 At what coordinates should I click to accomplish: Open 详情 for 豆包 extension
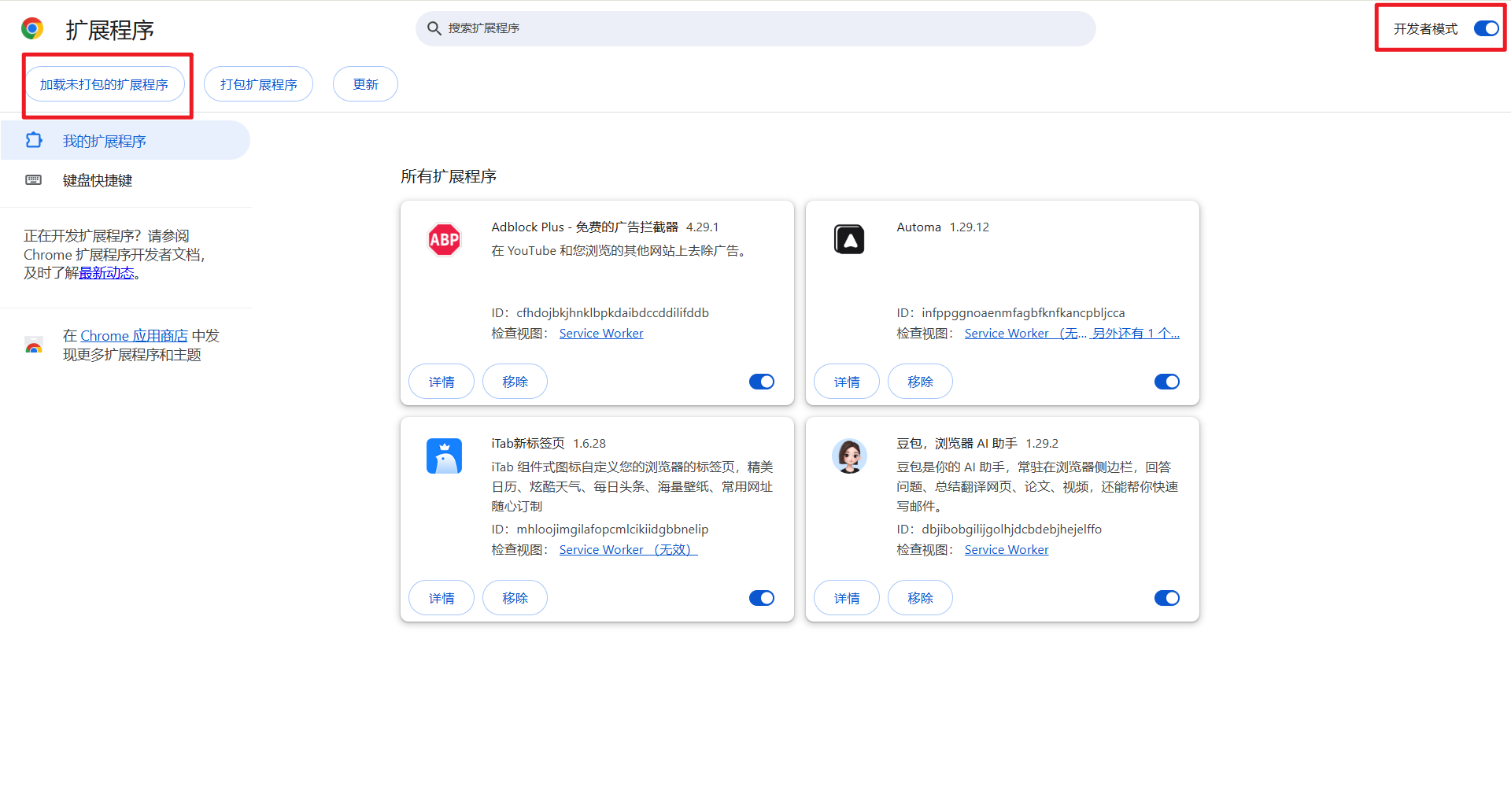[x=847, y=598]
